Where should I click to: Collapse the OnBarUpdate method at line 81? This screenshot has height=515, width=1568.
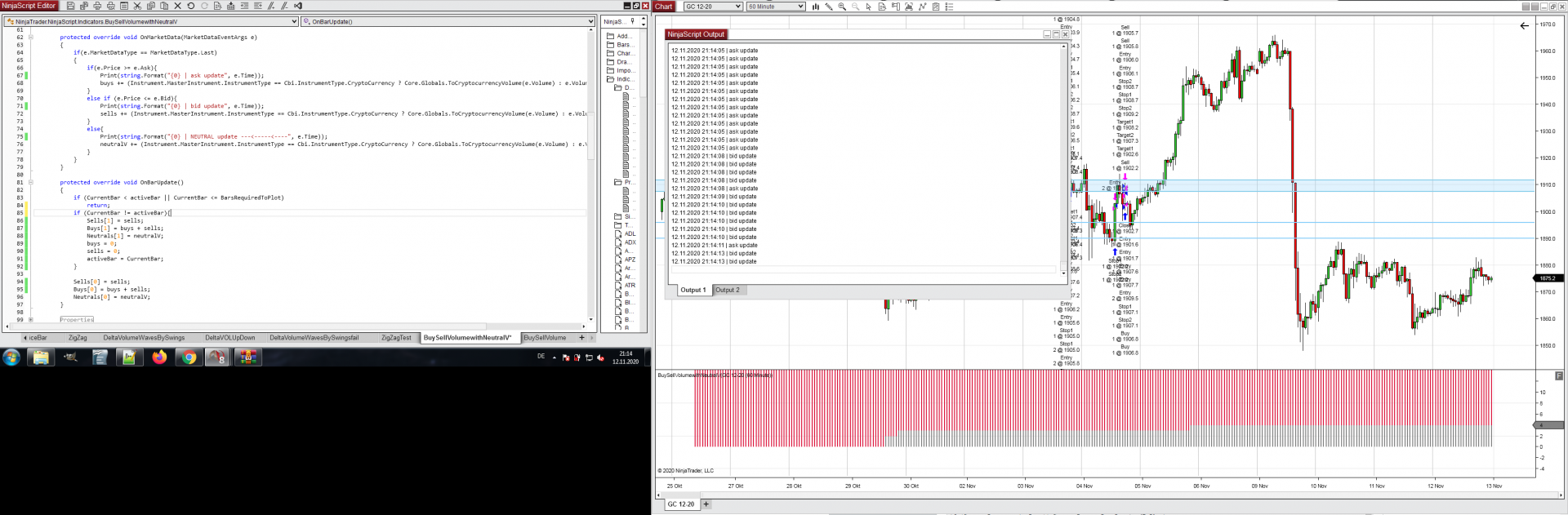tap(30, 182)
